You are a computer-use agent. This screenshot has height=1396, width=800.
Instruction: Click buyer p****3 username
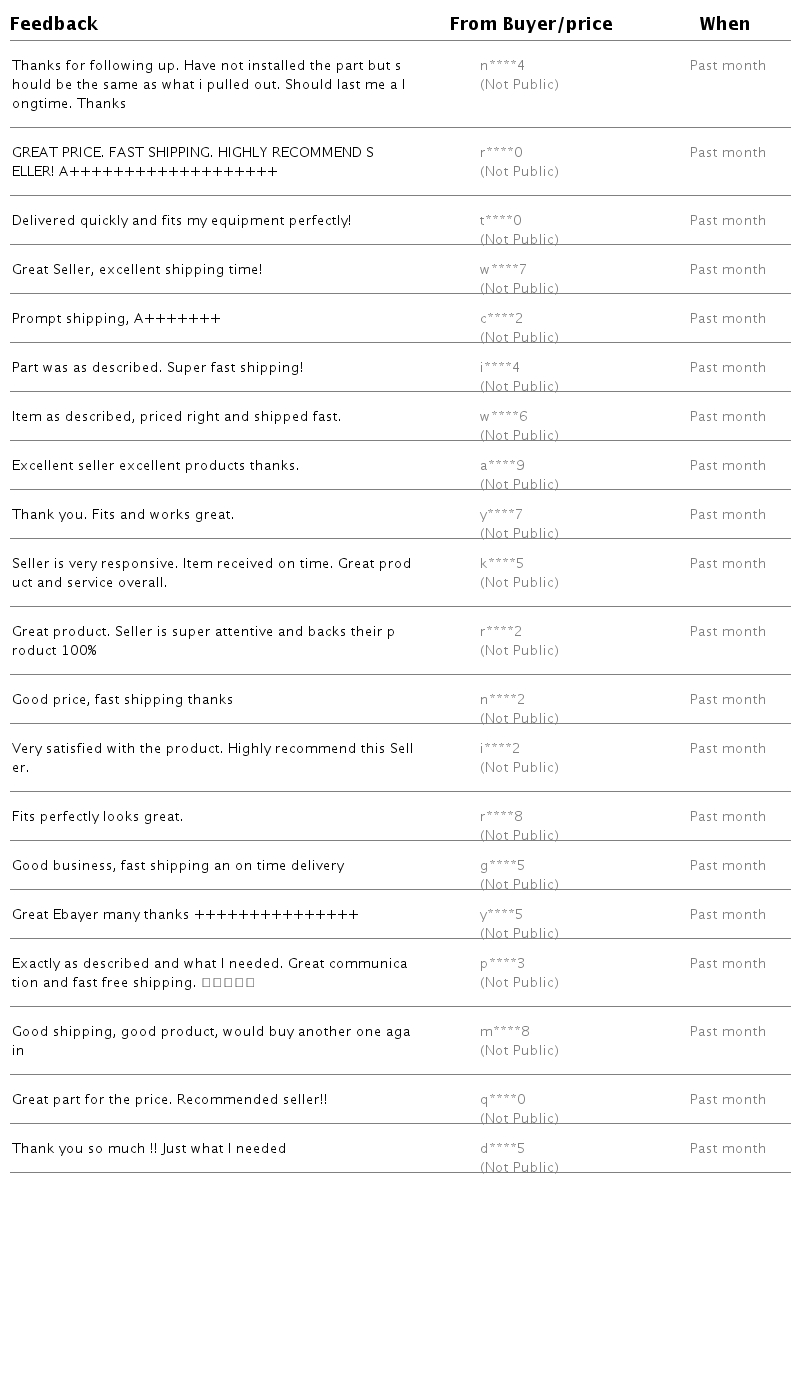click(502, 964)
